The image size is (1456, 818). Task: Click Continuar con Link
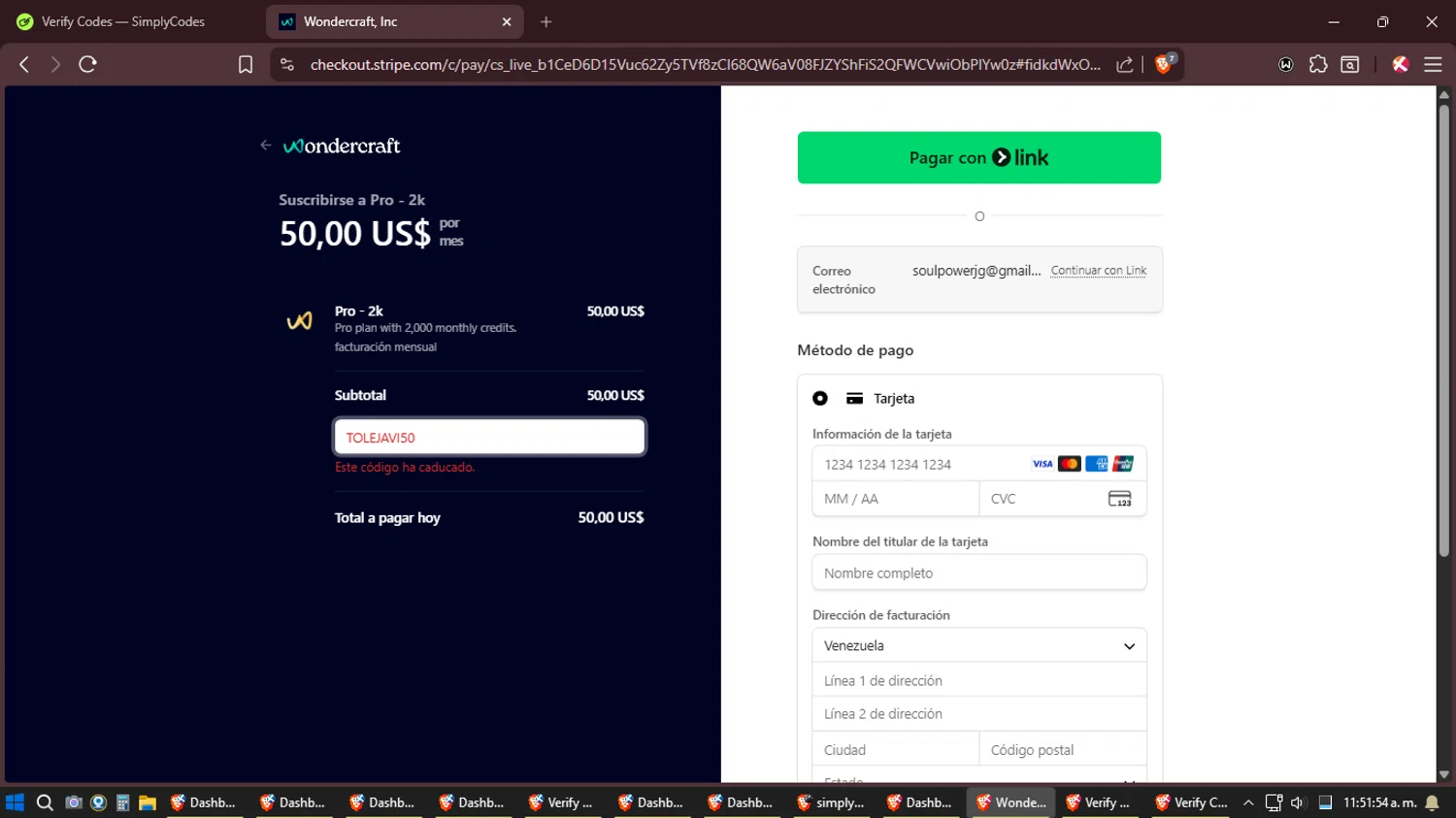(1099, 271)
